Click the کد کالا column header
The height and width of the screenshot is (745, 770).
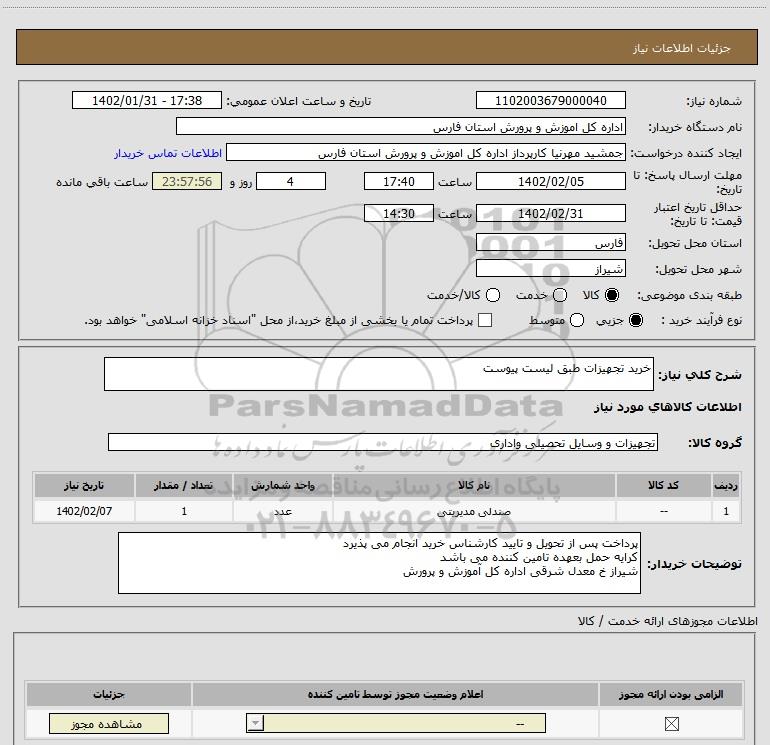click(x=663, y=485)
